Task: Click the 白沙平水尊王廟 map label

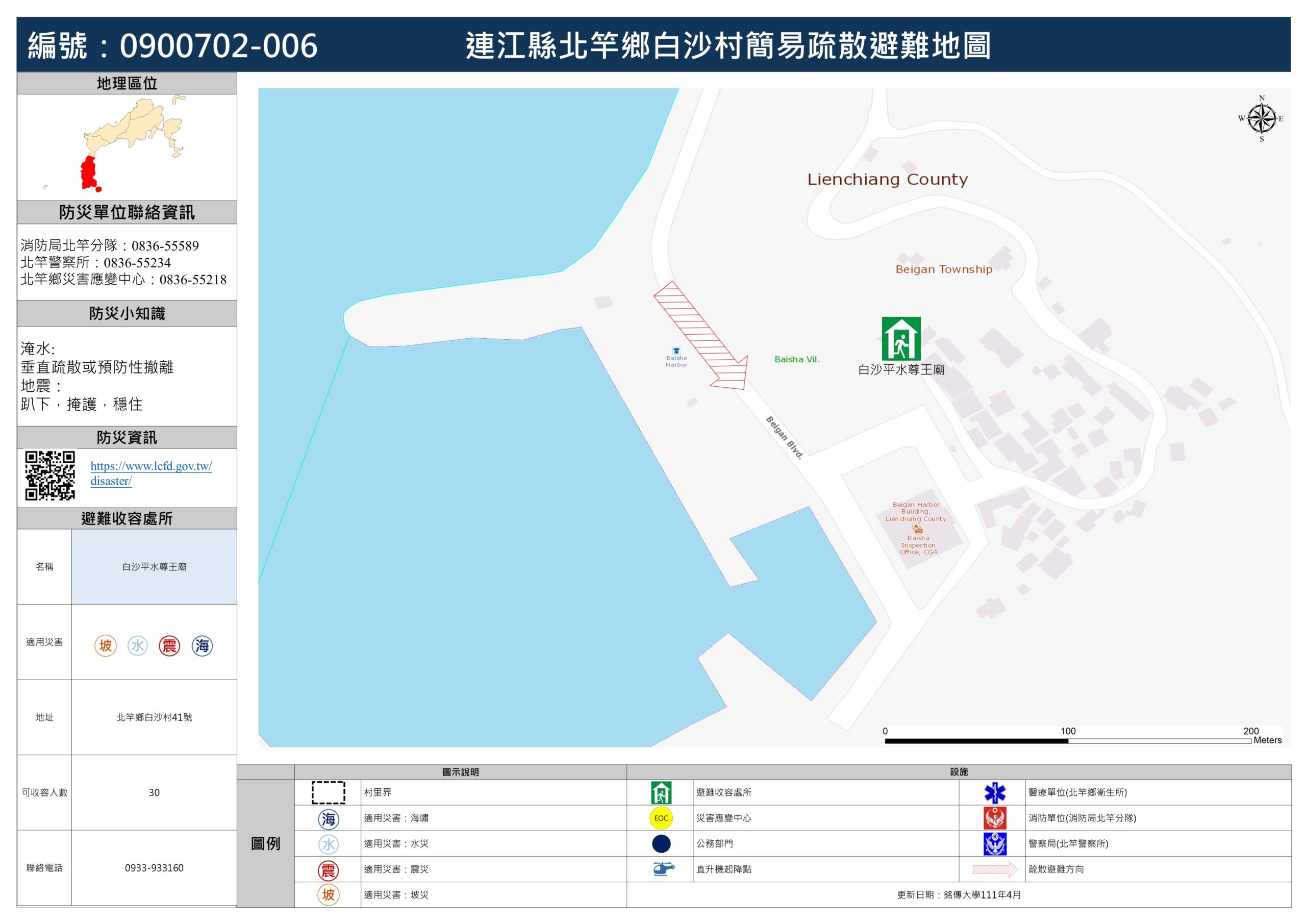Action: pyautogui.click(x=900, y=370)
